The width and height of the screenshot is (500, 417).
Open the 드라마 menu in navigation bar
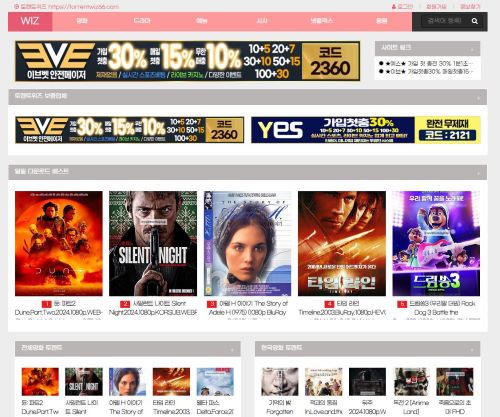pos(142,21)
